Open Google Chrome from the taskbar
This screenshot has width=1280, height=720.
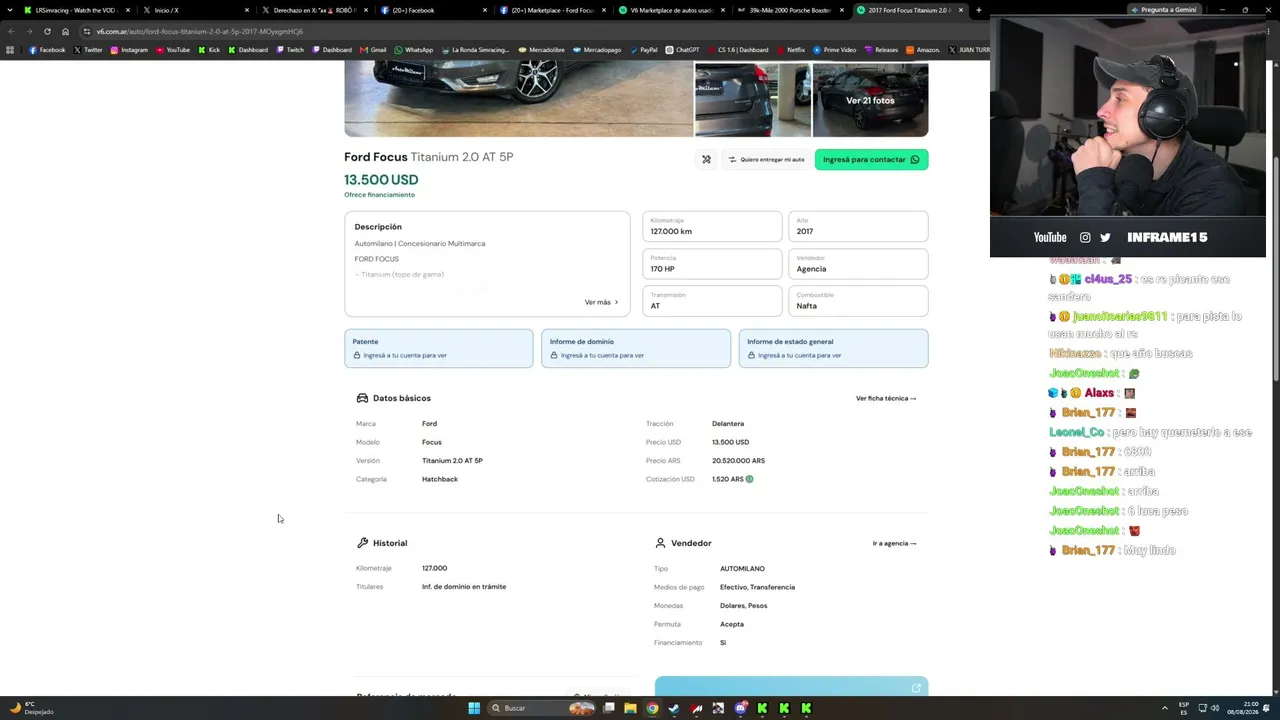pyautogui.click(x=652, y=708)
